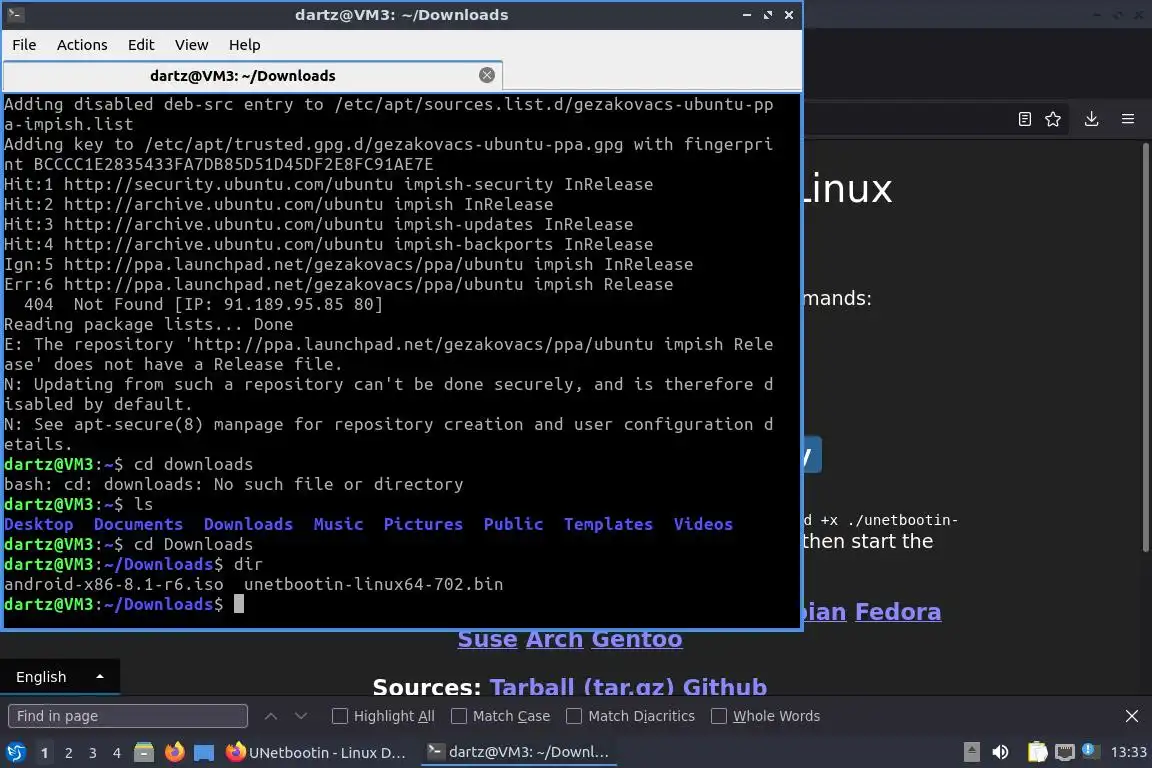Expand the English language dropdown
The image size is (1152, 768).
pyautogui.click(x=60, y=677)
